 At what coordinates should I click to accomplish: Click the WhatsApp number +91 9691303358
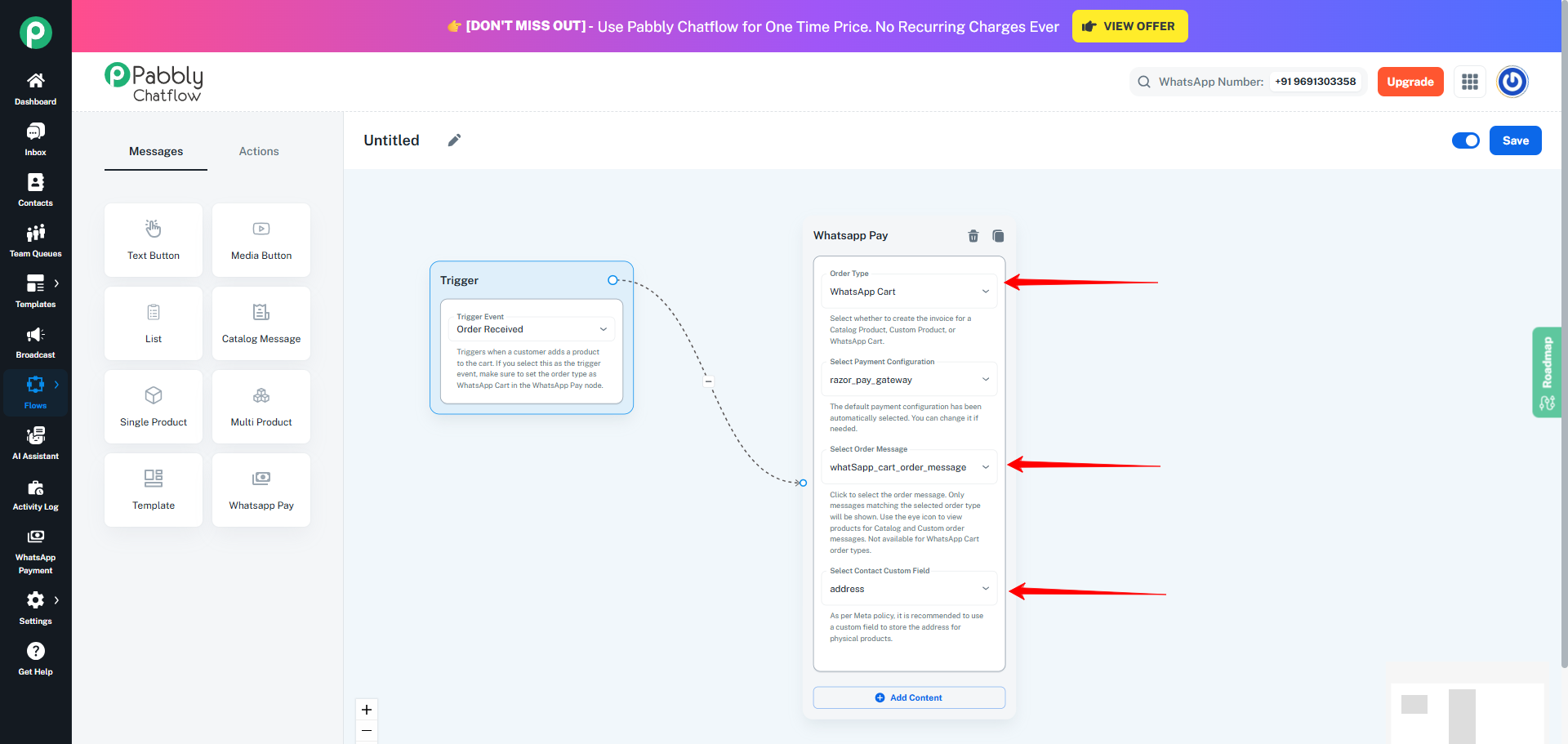pyautogui.click(x=1315, y=82)
